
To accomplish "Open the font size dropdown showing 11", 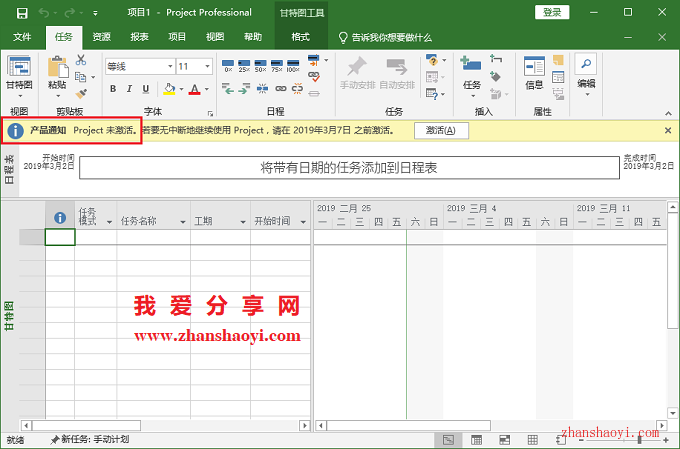I will click(207, 67).
